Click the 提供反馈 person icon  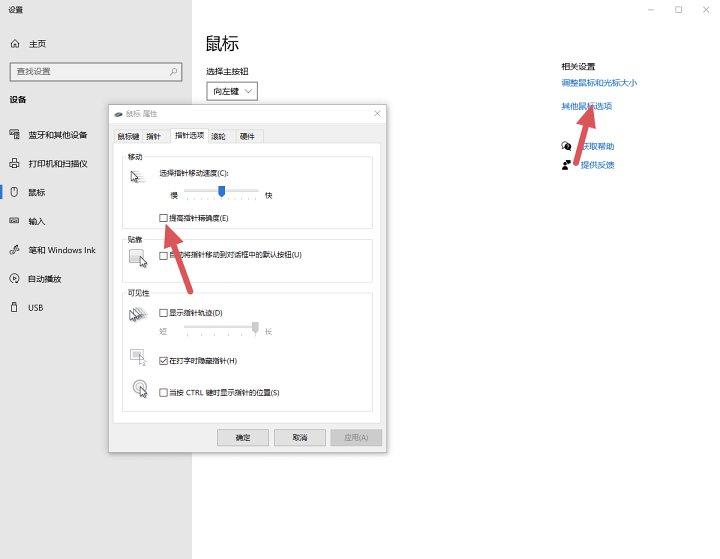tap(566, 164)
